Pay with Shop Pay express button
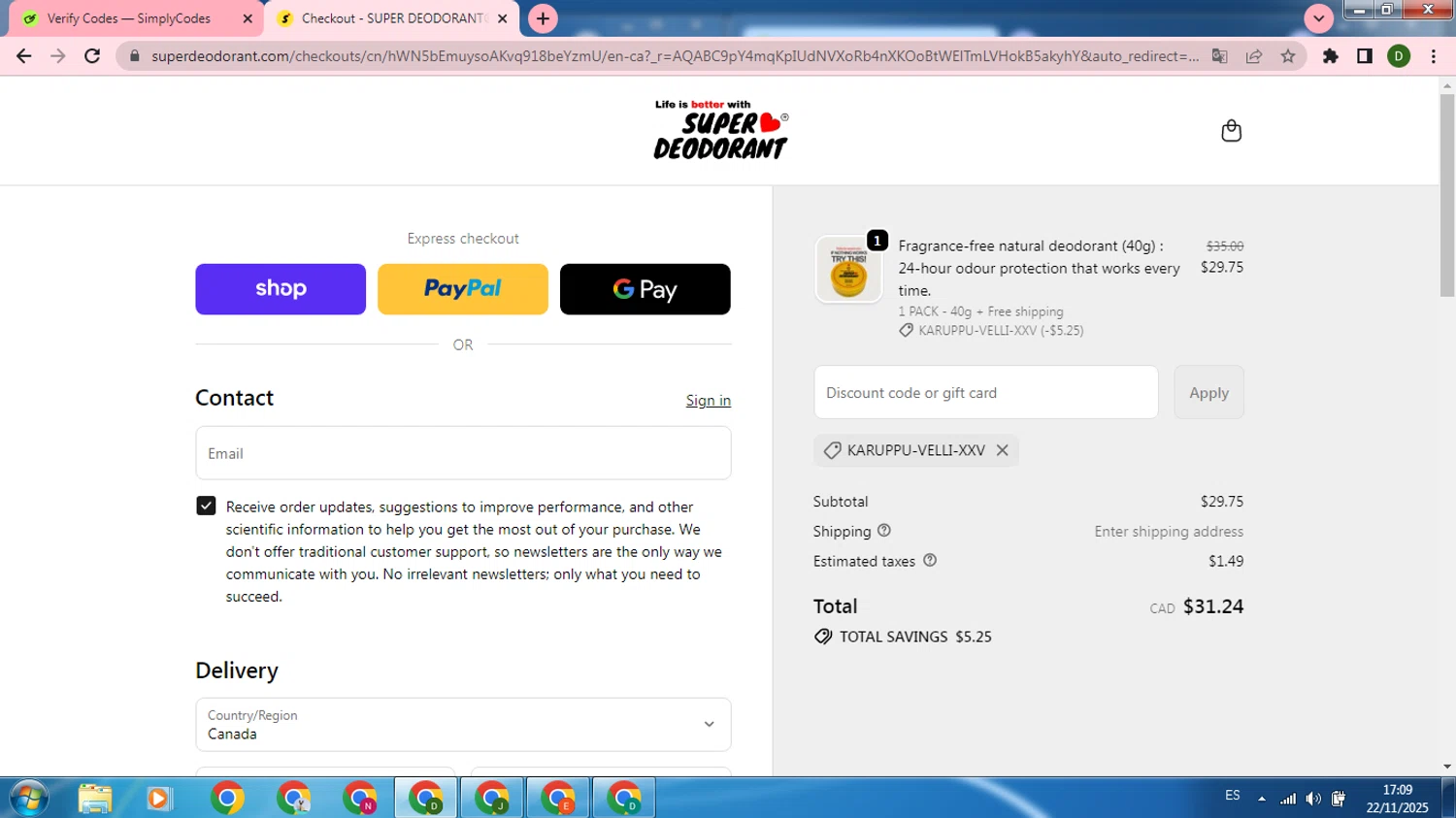1456x818 pixels. point(281,289)
